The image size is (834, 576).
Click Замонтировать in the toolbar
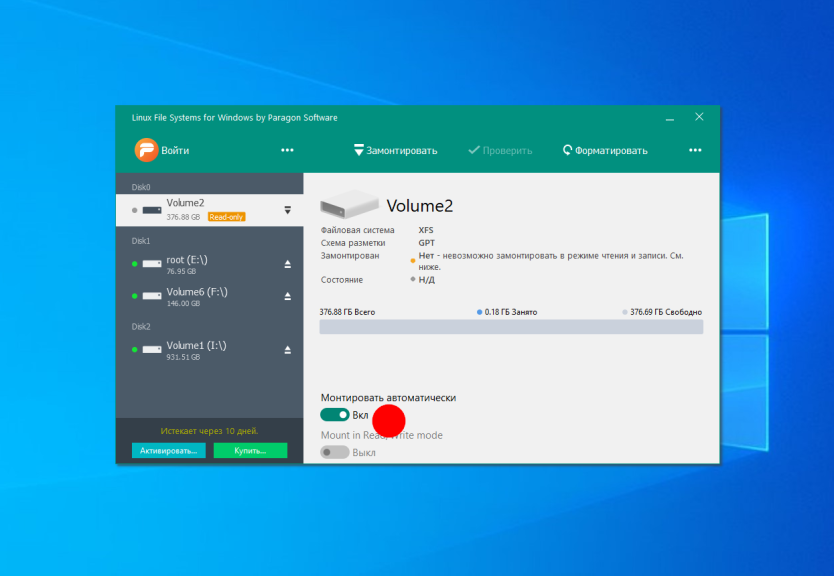coord(396,151)
